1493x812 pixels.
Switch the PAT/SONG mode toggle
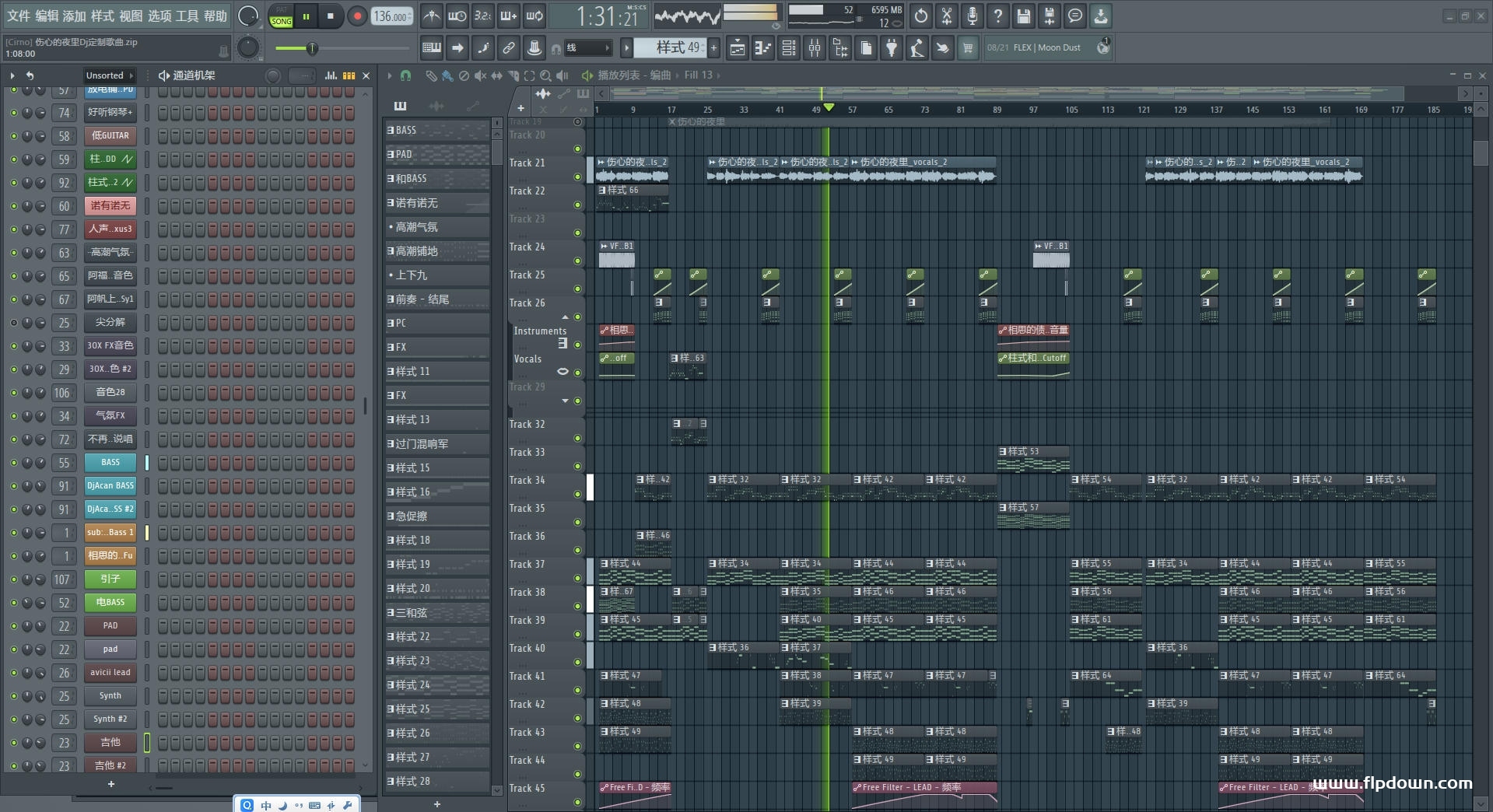pyautogui.click(x=281, y=16)
